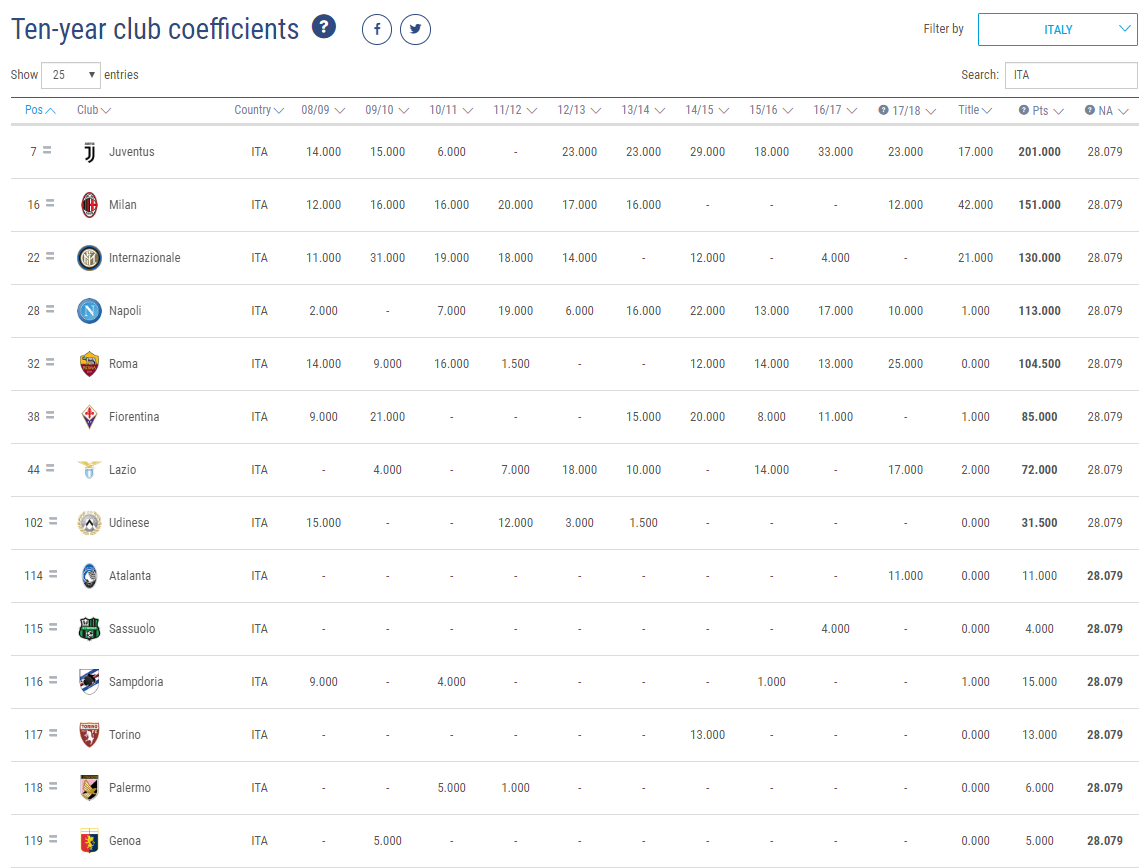Click the Torino club crest
This screenshot has width=1143, height=868.
coord(90,735)
